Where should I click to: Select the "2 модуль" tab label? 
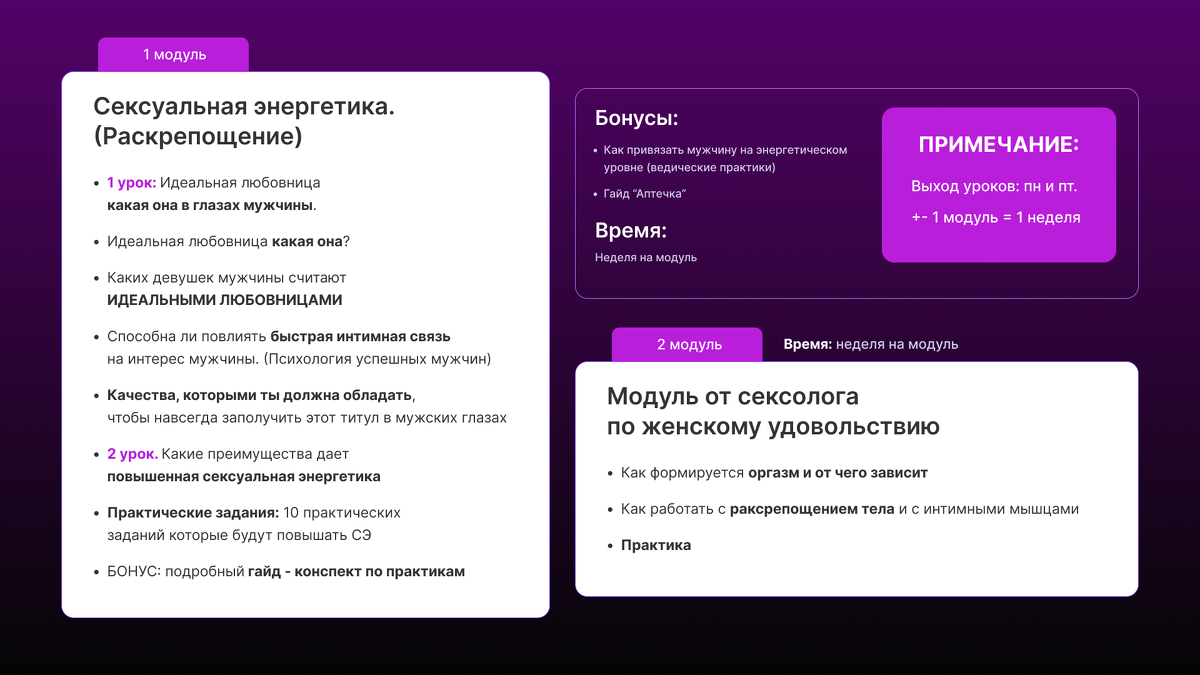[688, 345]
